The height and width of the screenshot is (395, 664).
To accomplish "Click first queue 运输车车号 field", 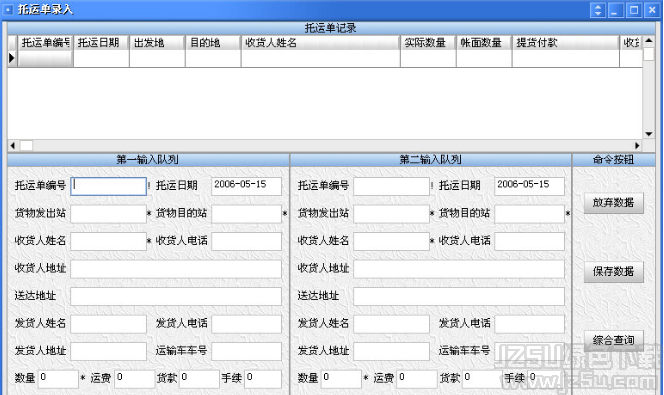I will (x=246, y=351).
